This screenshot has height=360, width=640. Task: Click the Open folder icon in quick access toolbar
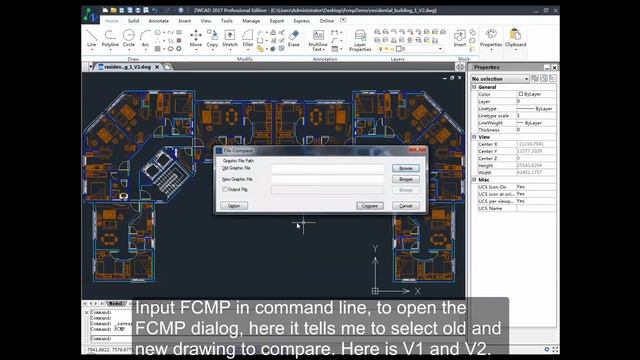click(x=113, y=10)
